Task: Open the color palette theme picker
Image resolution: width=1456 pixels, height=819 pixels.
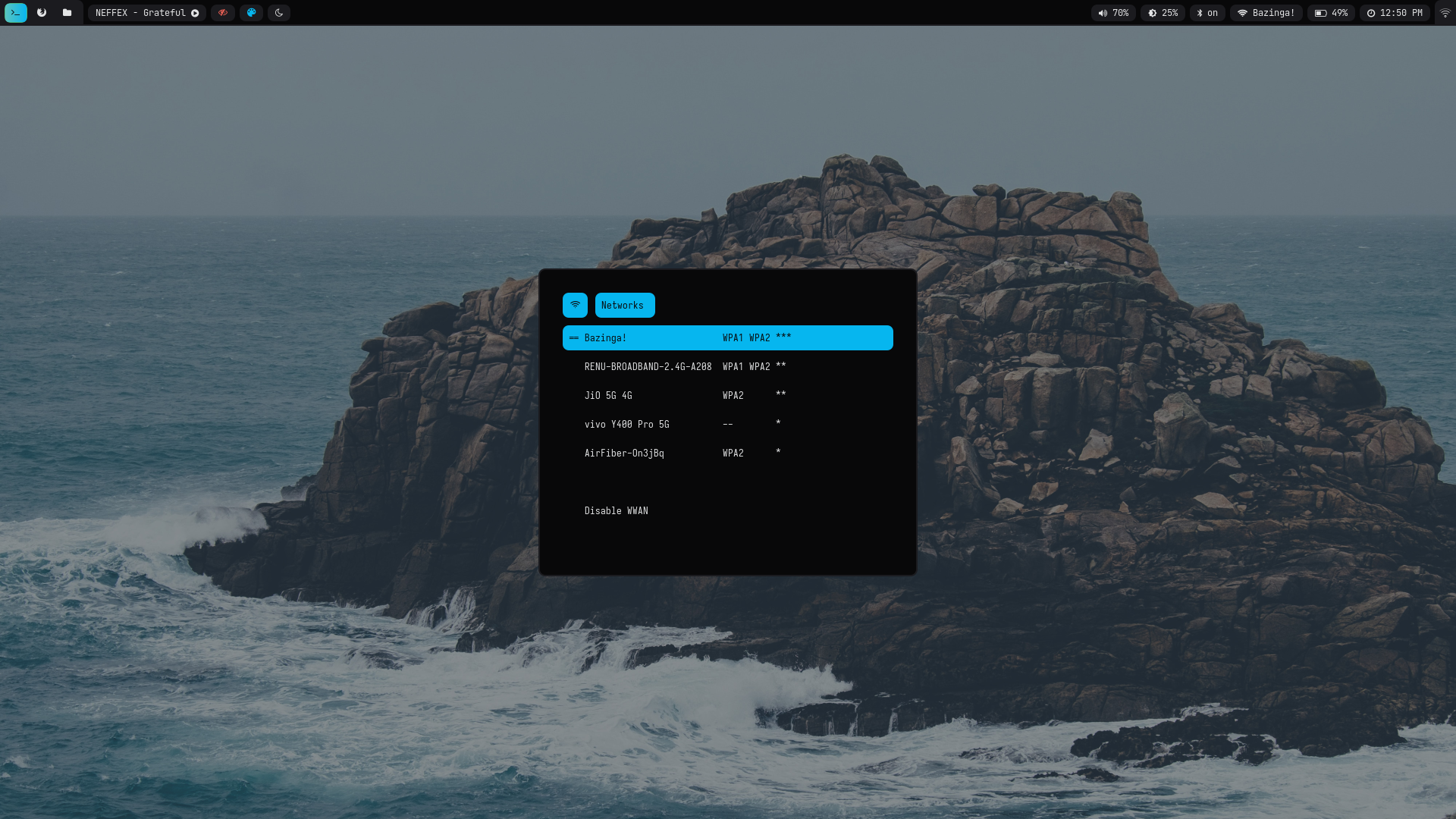Action: 251,13
